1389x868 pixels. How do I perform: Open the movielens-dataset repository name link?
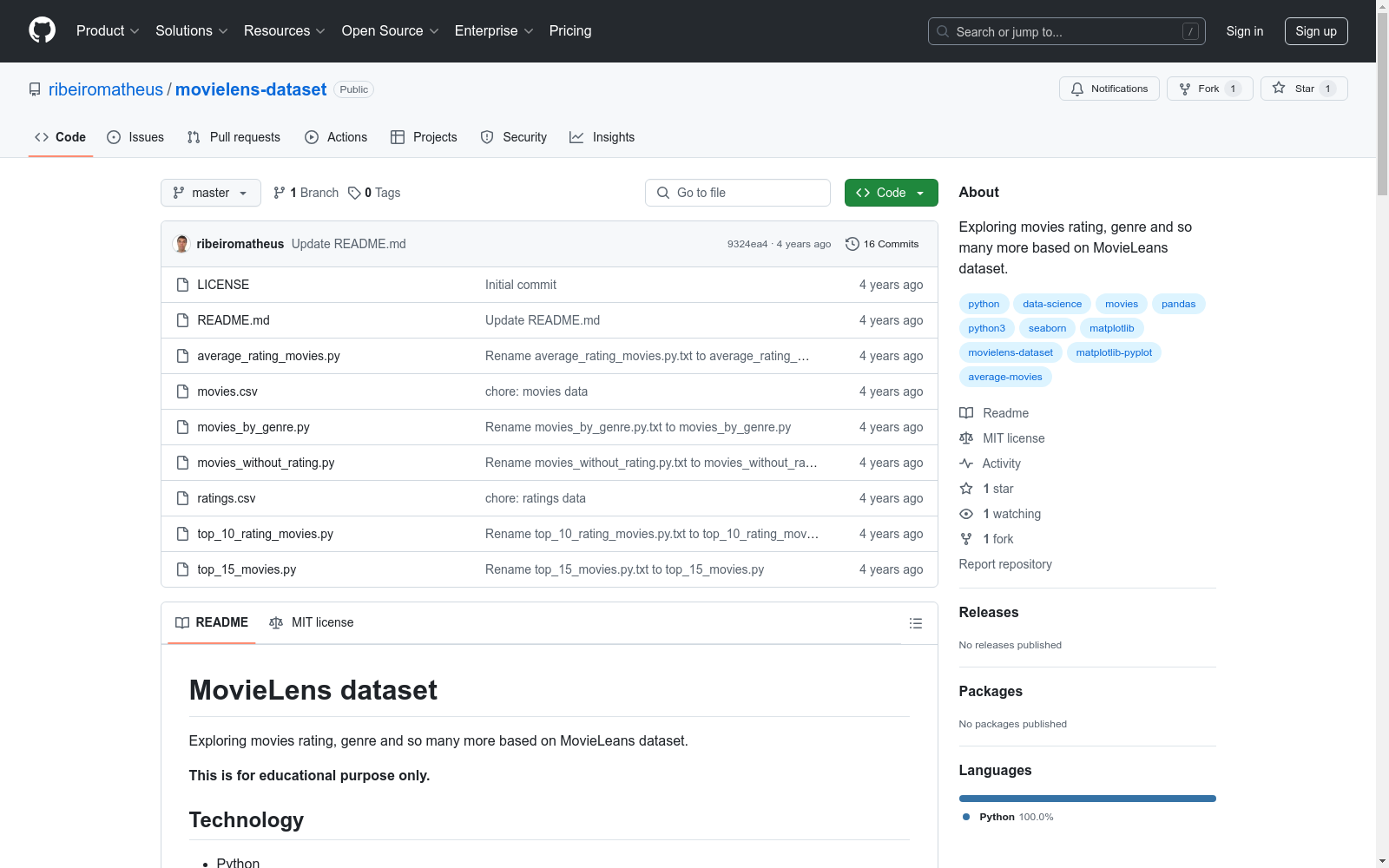(x=251, y=89)
